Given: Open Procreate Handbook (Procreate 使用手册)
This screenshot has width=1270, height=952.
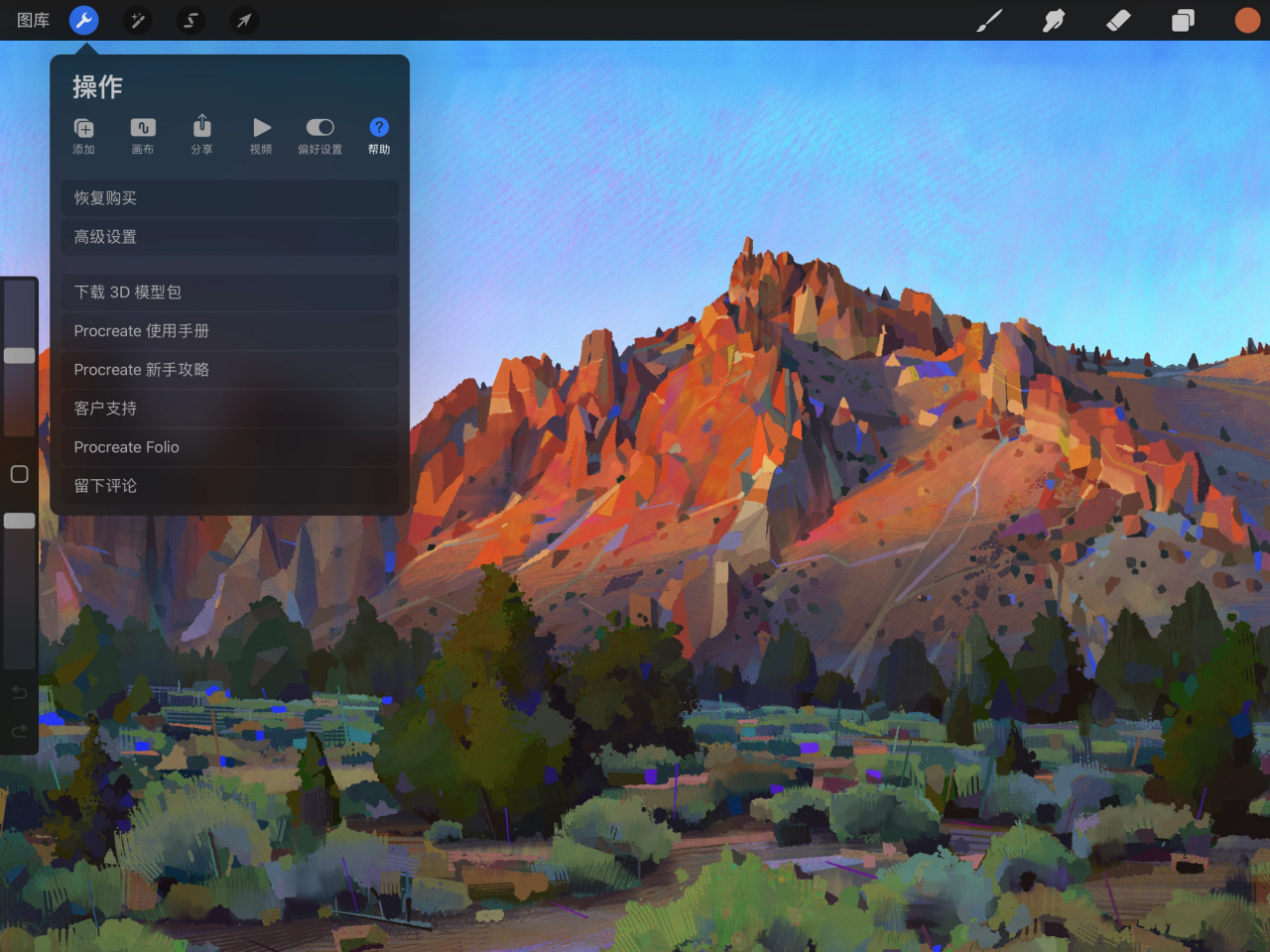Looking at the screenshot, I should [x=229, y=331].
